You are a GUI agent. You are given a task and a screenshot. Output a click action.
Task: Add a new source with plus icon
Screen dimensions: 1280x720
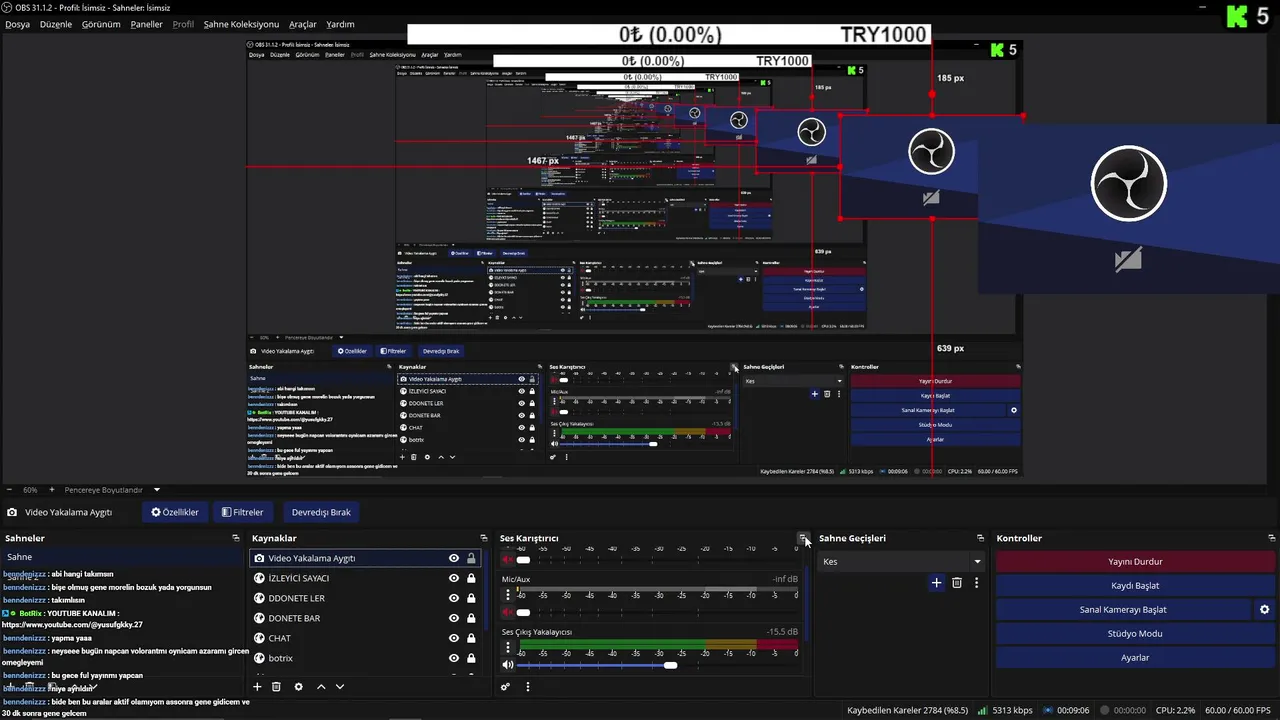pos(257,687)
